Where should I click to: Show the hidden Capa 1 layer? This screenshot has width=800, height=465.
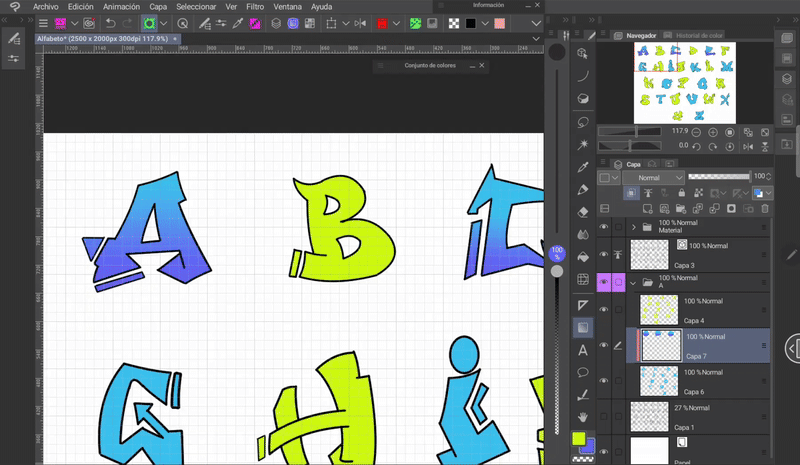click(x=604, y=414)
